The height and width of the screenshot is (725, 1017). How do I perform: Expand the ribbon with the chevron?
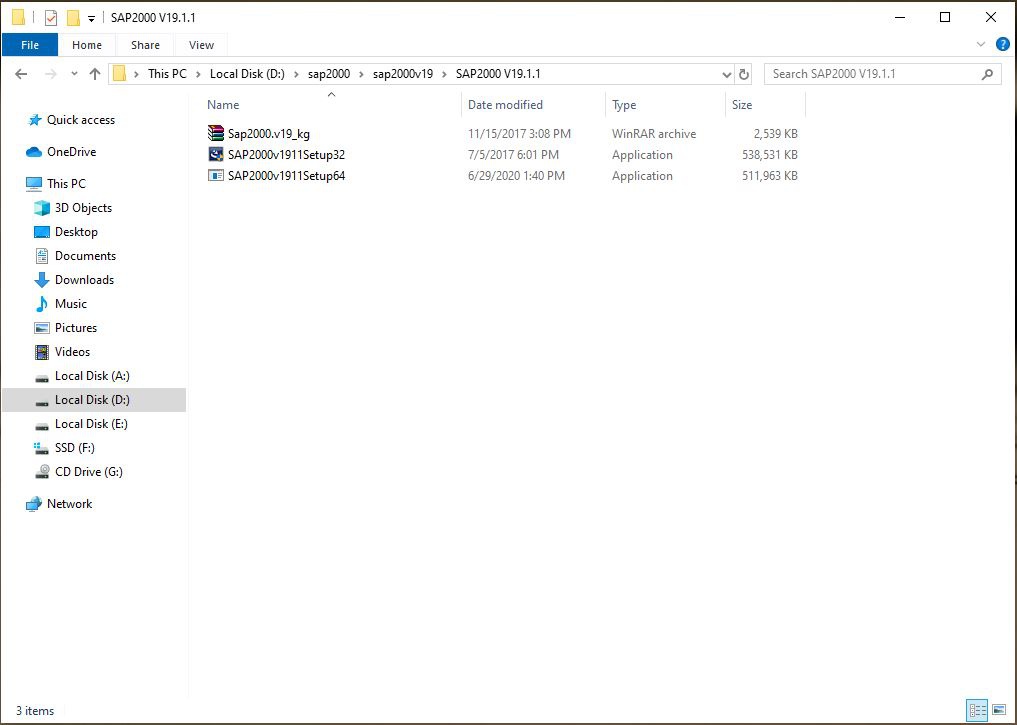[980, 44]
